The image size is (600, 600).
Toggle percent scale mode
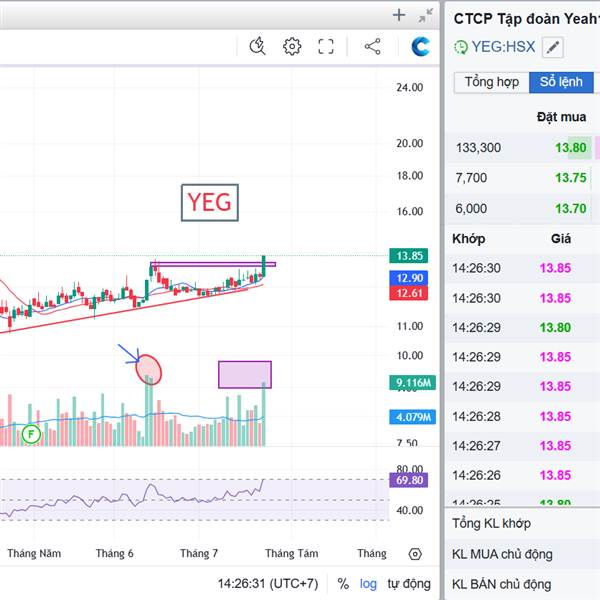(x=343, y=584)
